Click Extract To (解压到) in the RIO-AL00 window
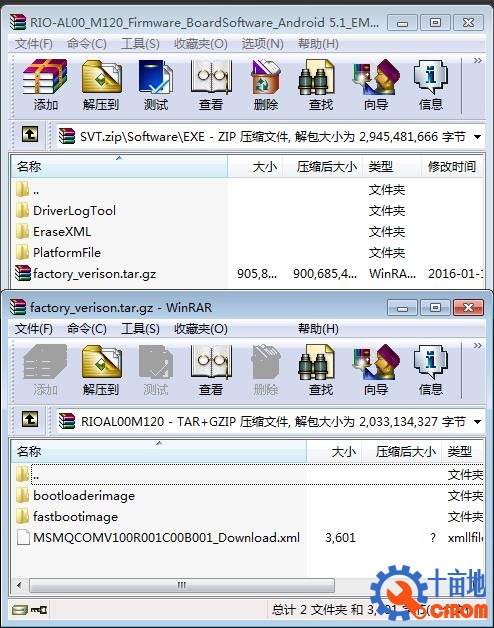The image size is (494, 628). (x=101, y=85)
